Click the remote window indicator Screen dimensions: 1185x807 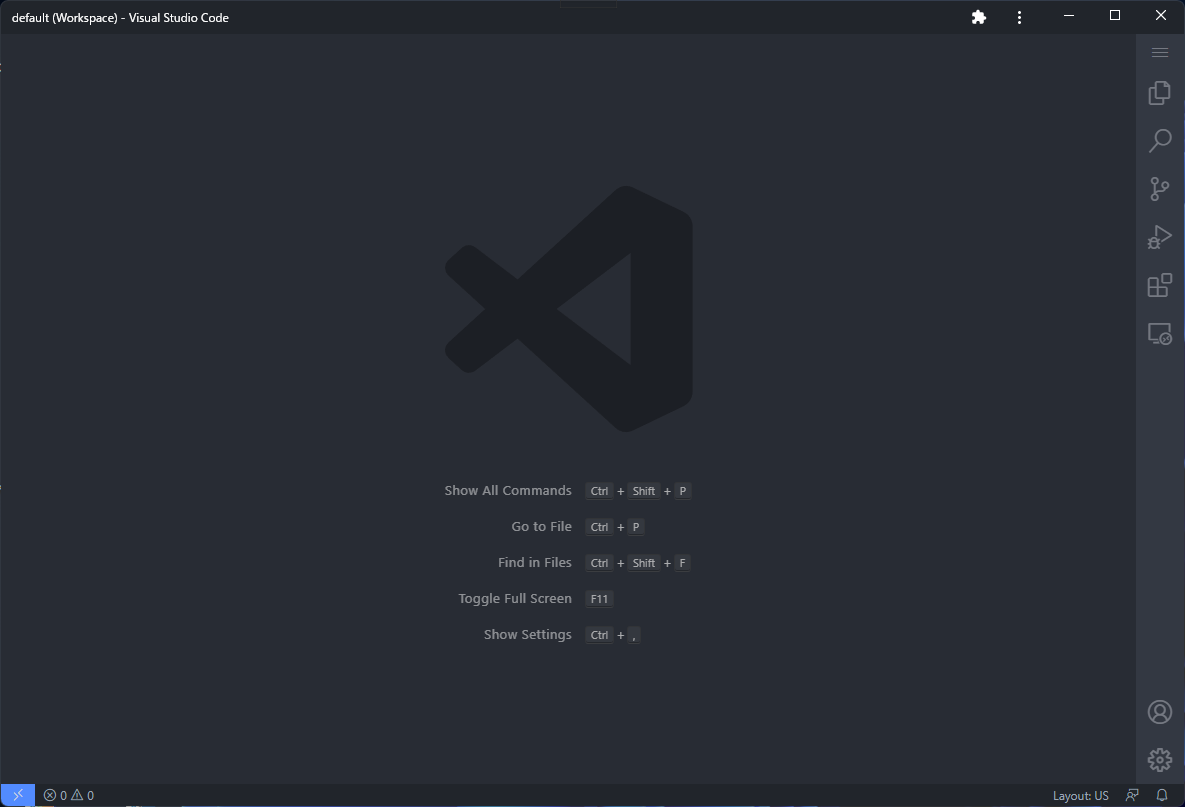(x=17, y=795)
